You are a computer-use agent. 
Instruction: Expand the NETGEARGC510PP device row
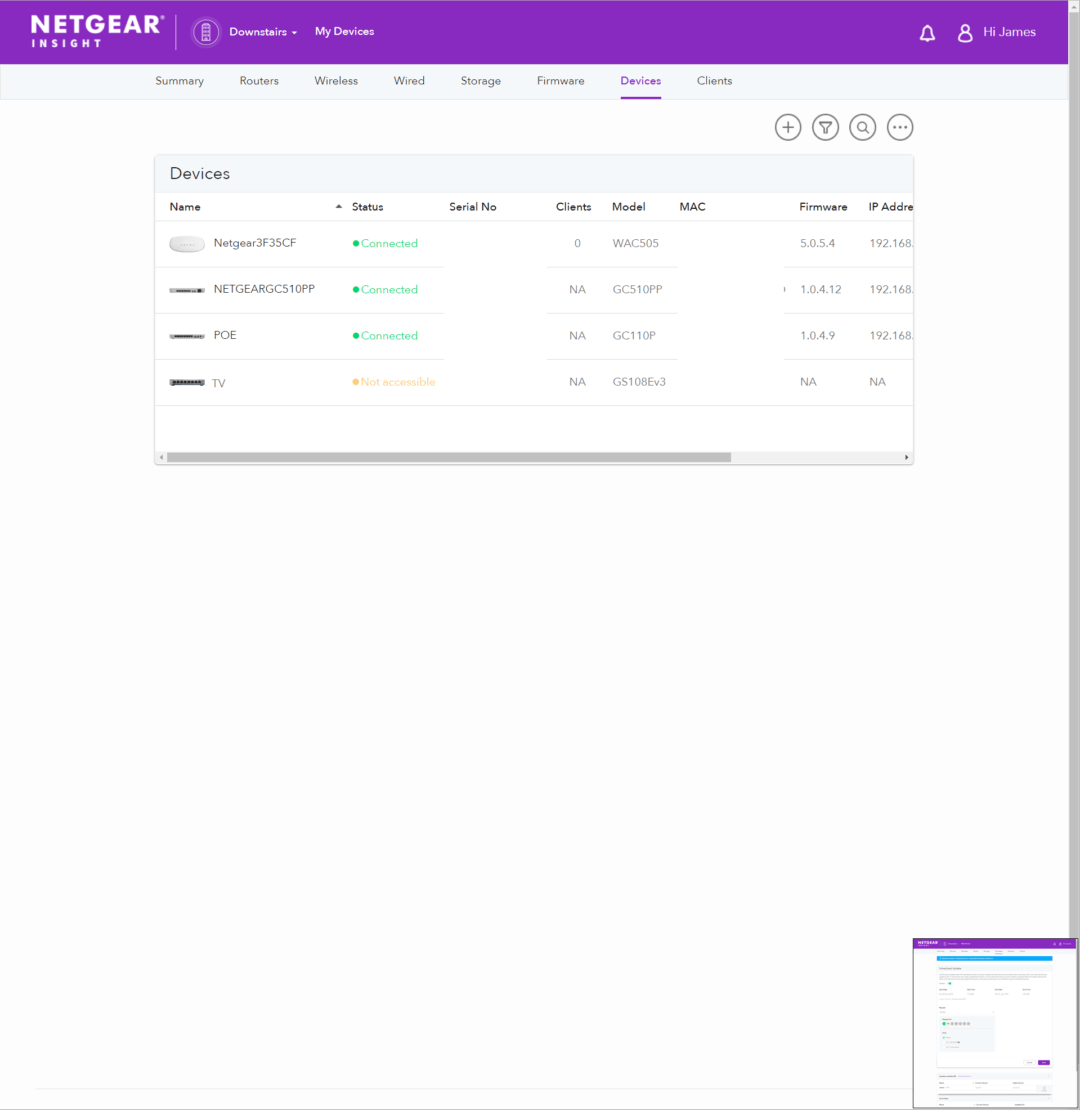tap(263, 289)
